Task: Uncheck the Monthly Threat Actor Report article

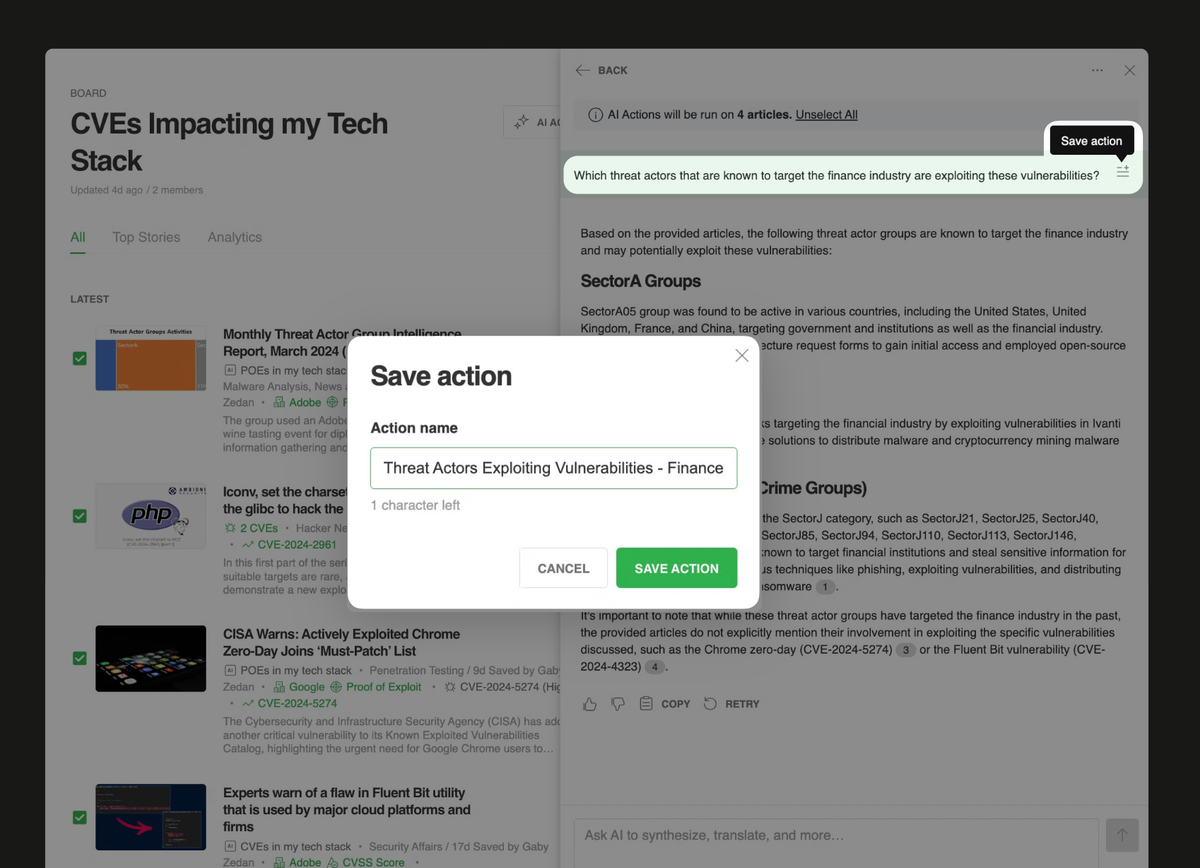Action: click(79, 358)
